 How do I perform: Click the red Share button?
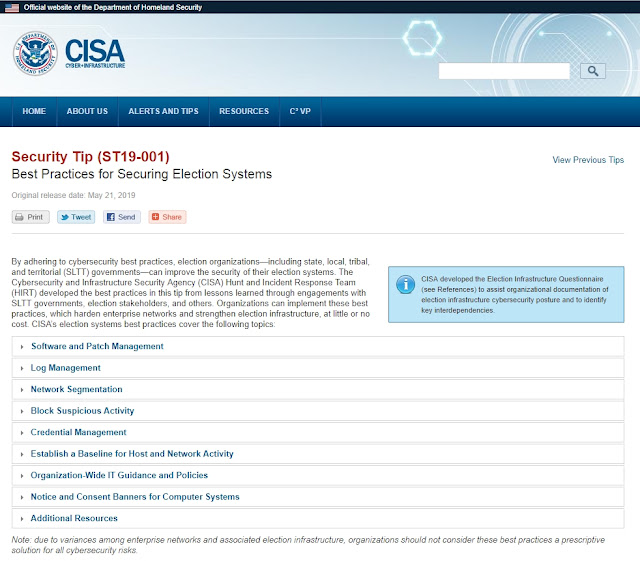167,217
